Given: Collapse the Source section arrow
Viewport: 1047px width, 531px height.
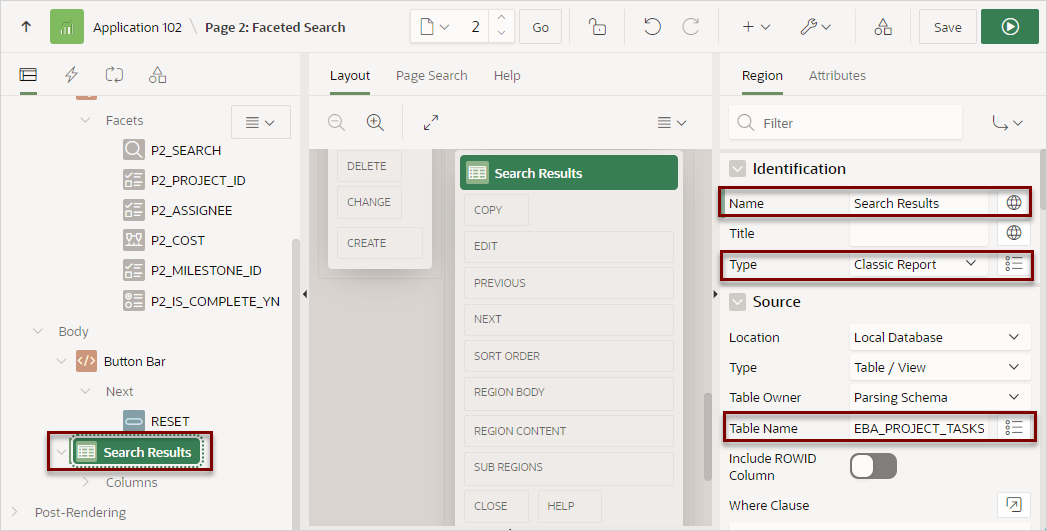Looking at the screenshot, I should click(x=737, y=302).
